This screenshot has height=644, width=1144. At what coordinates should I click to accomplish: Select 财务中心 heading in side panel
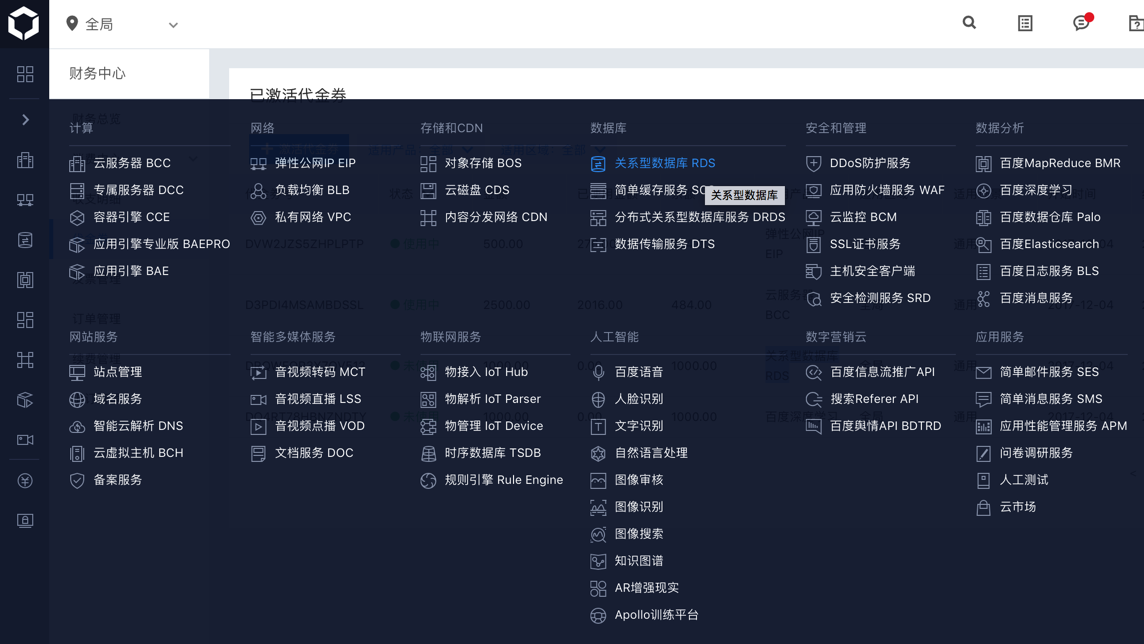pyautogui.click(x=97, y=73)
